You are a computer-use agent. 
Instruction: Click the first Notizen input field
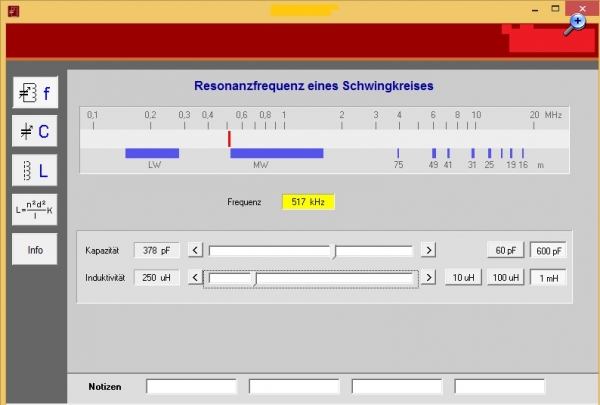pyautogui.click(x=192, y=386)
